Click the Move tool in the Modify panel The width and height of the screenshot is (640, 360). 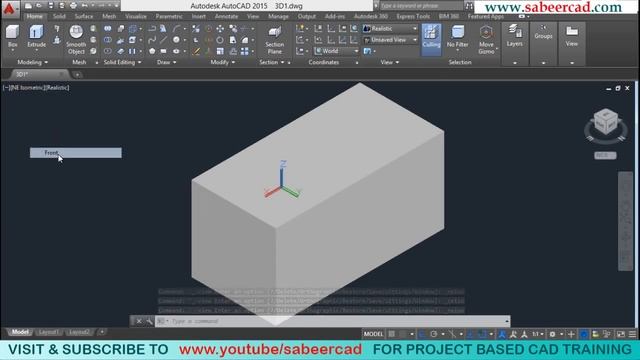[x=220, y=29]
